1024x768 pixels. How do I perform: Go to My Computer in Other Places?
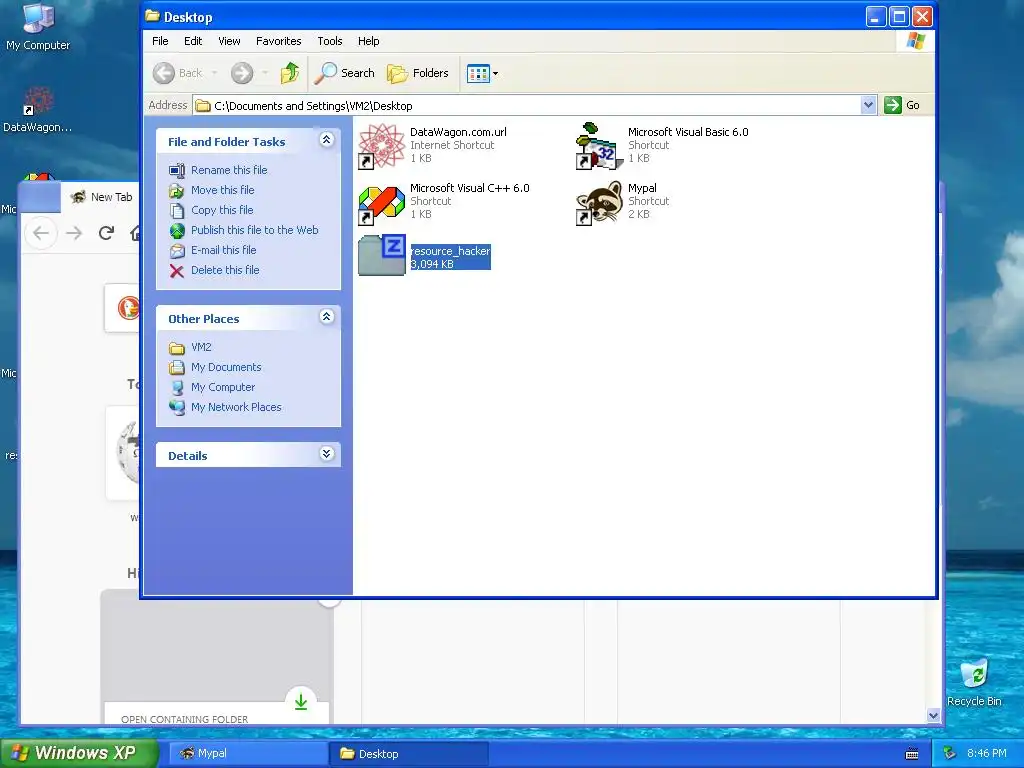223,387
